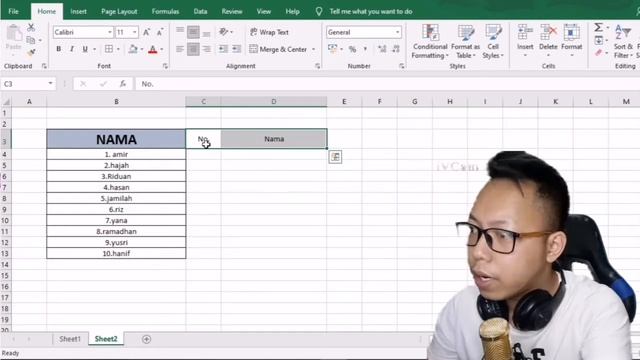Switch to the Formulas tab
The image size is (640, 360).
pyautogui.click(x=165, y=11)
